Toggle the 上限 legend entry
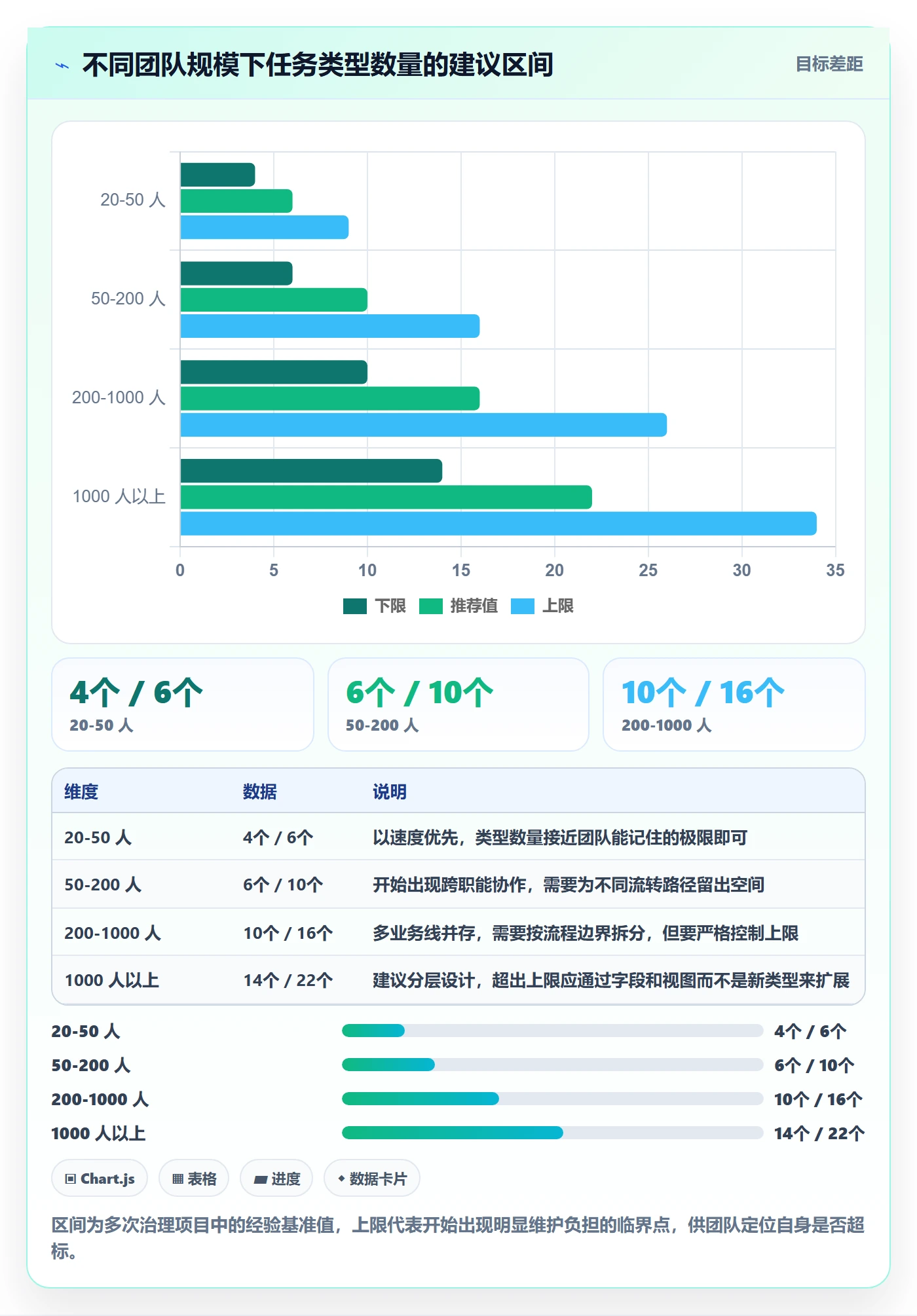Viewport: 917px width, 1316px height. point(542,606)
